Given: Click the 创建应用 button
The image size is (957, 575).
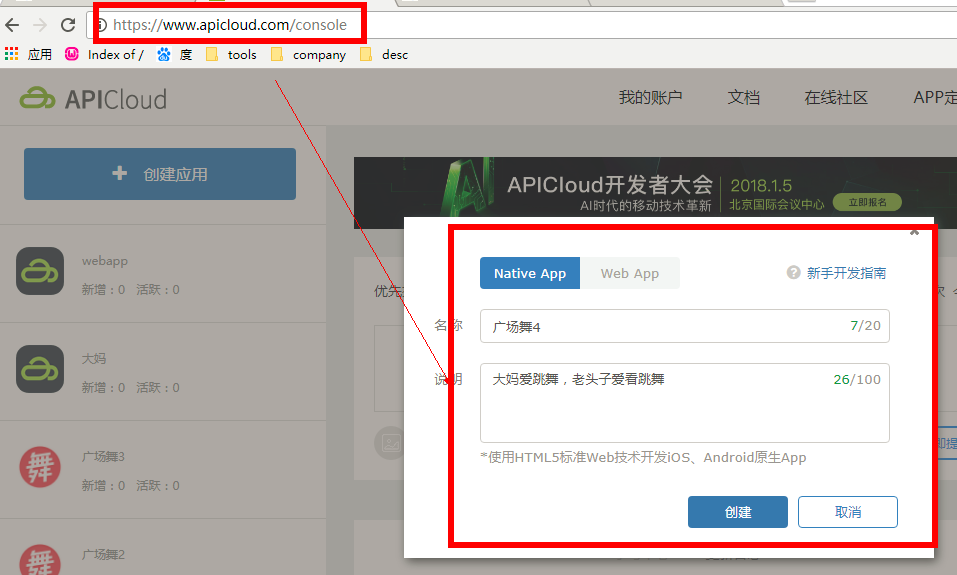Looking at the screenshot, I should pyautogui.click(x=160, y=174).
